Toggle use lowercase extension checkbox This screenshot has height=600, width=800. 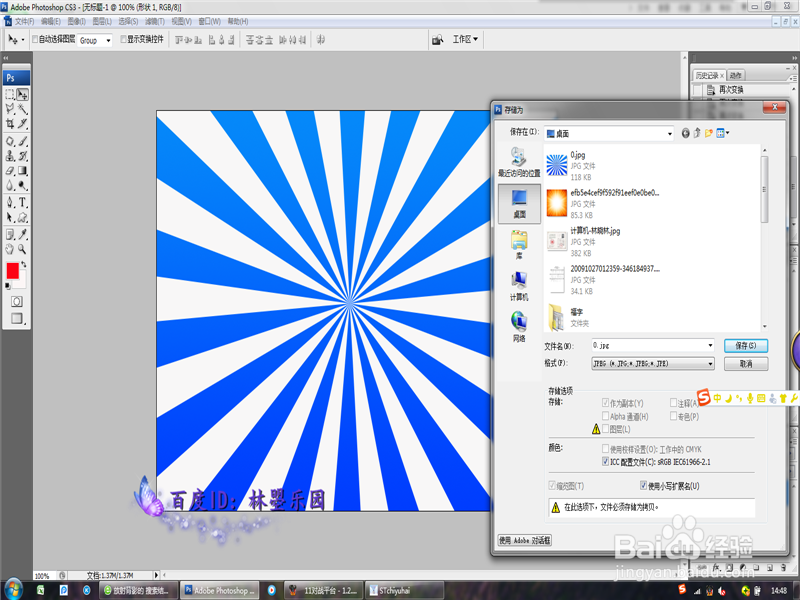[x=643, y=485]
